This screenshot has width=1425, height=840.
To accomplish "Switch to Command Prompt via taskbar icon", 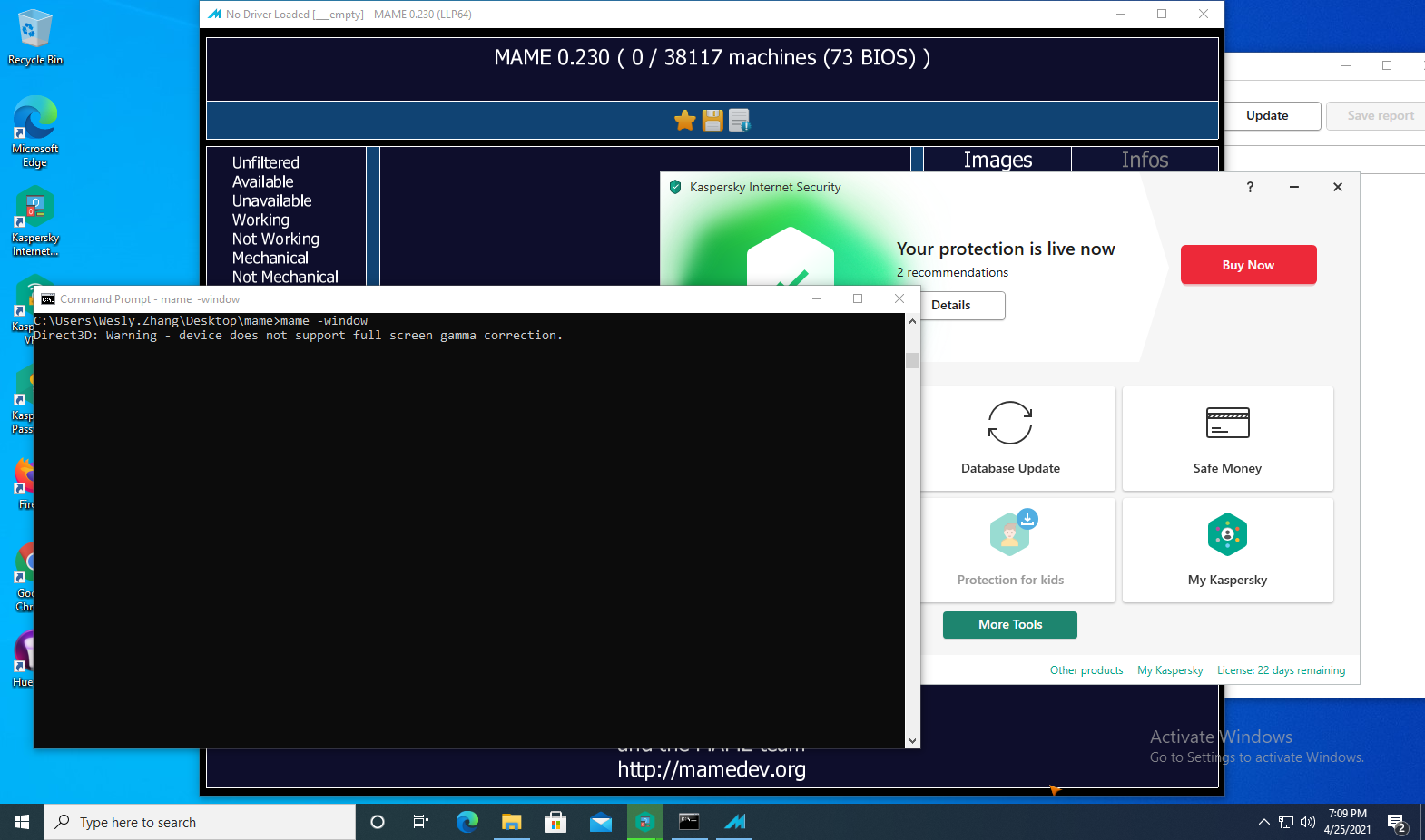I will click(689, 822).
